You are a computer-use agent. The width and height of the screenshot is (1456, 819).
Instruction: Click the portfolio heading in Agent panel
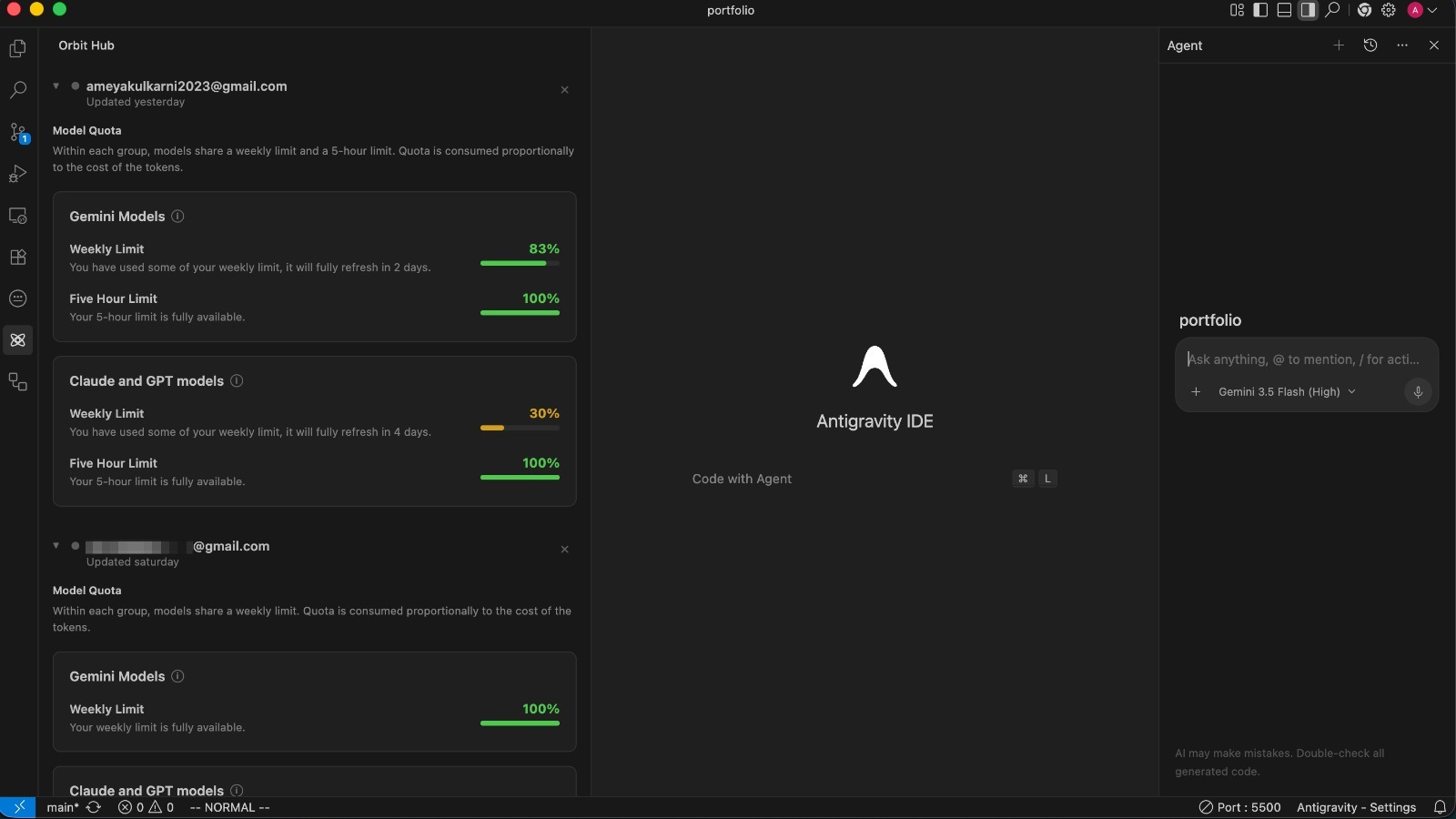coord(1210,320)
